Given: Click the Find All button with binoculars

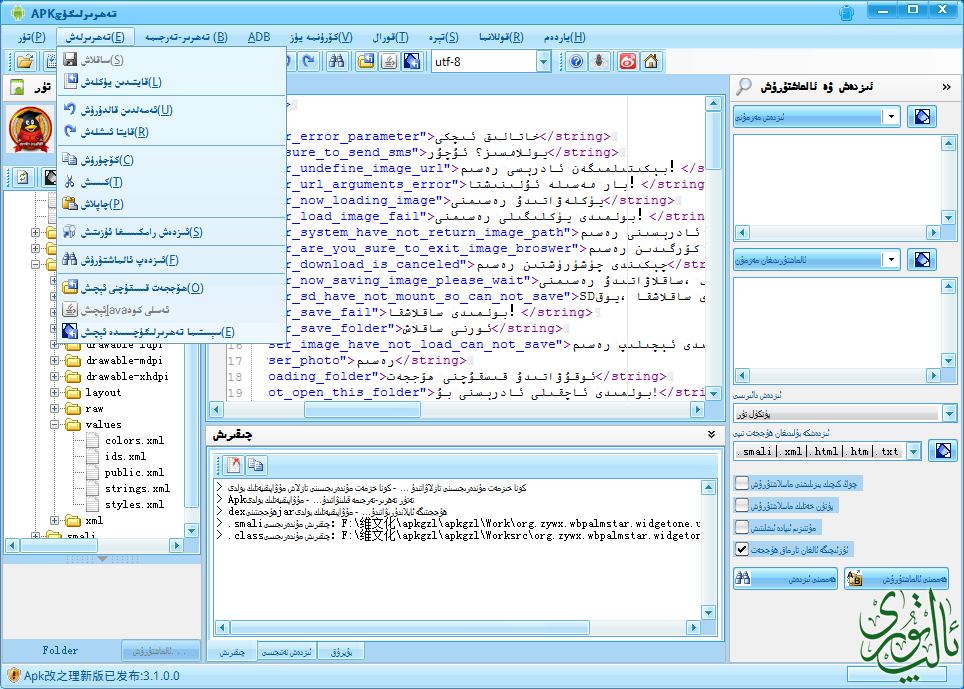Looking at the screenshot, I should click(x=785, y=578).
